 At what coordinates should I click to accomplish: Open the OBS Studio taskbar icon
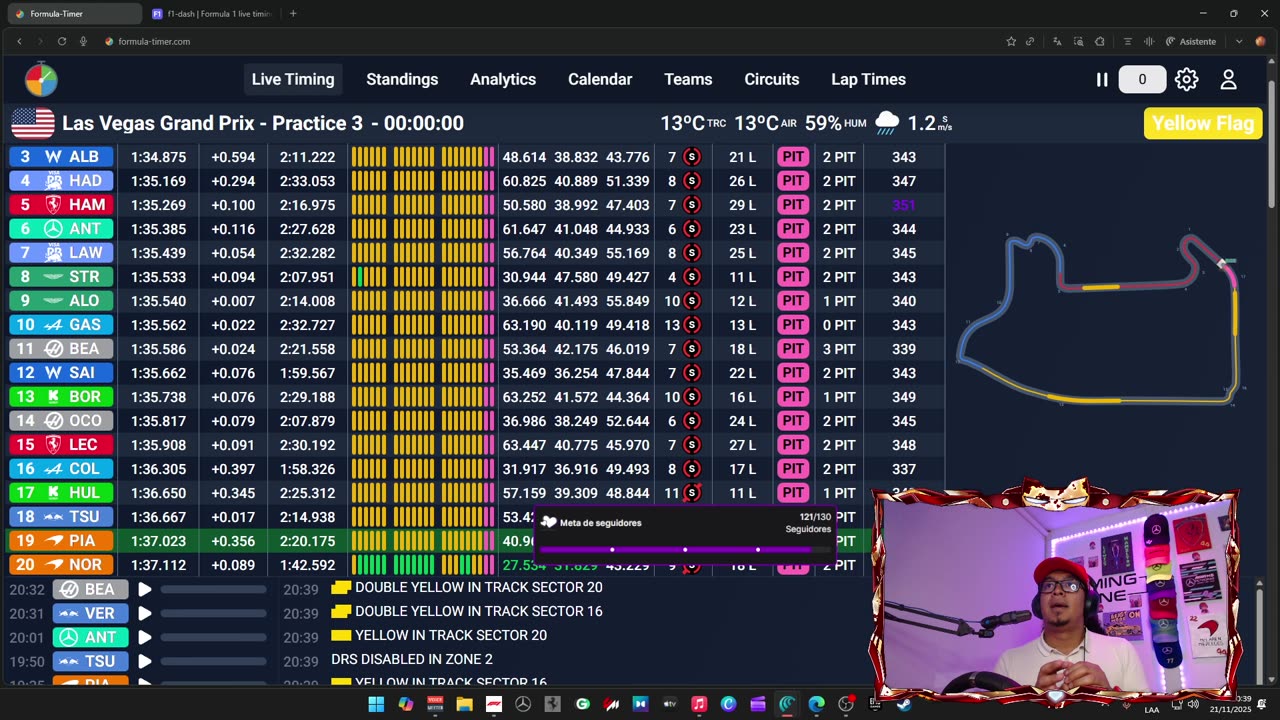pos(846,704)
